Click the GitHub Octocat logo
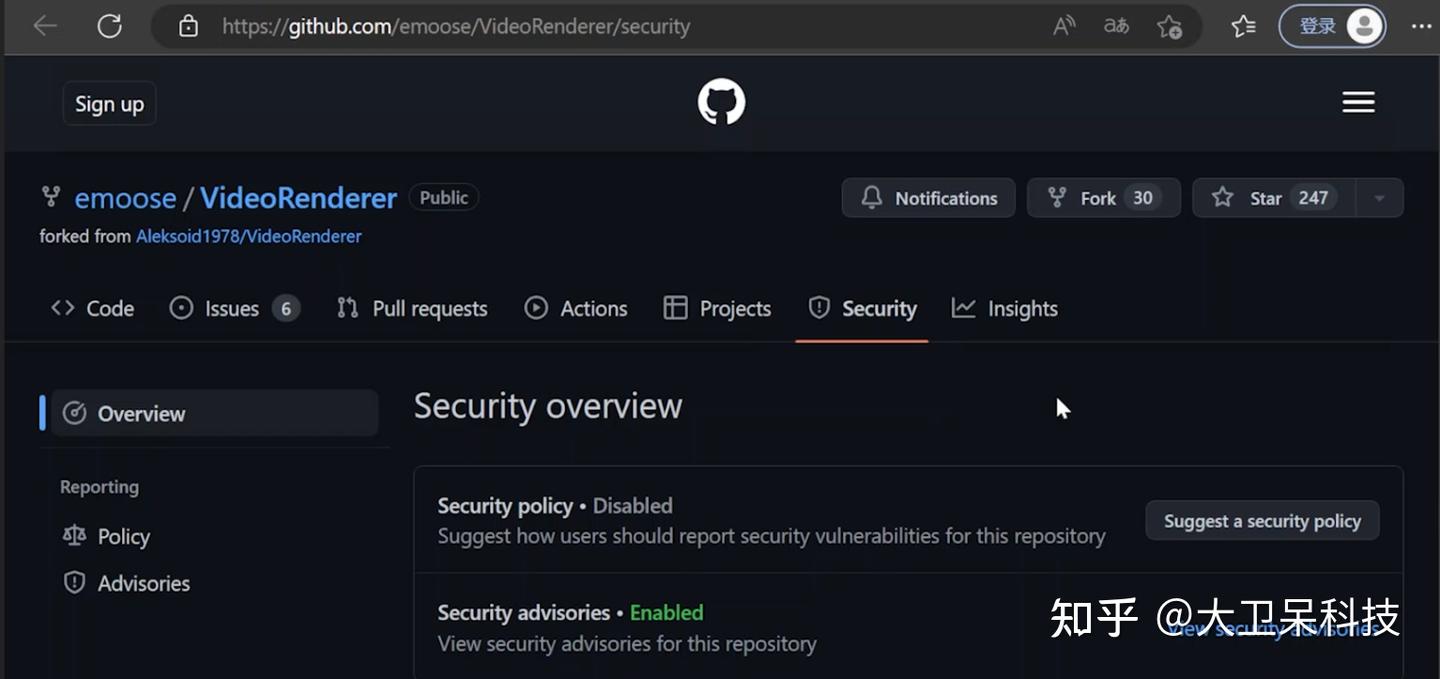Viewport: 1440px width, 679px height. [x=721, y=102]
